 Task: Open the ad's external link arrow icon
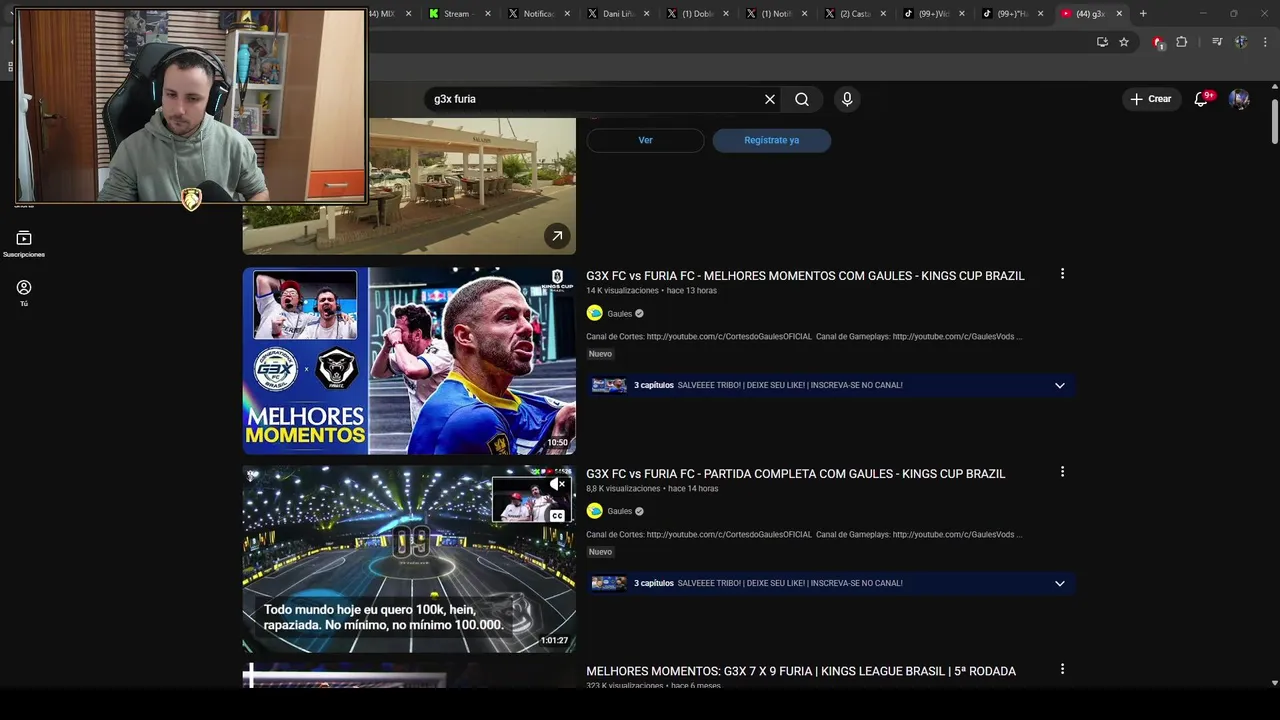pos(557,236)
